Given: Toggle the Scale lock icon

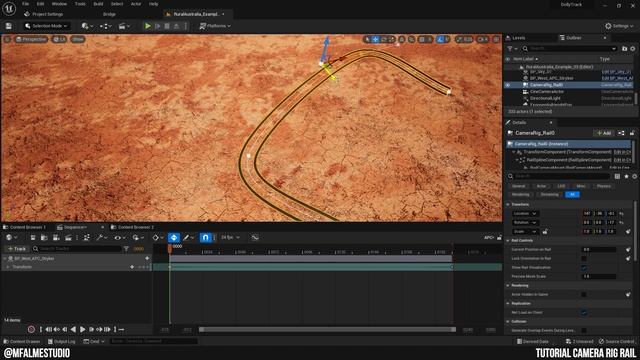Looking at the screenshot, I should [x=545, y=231].
